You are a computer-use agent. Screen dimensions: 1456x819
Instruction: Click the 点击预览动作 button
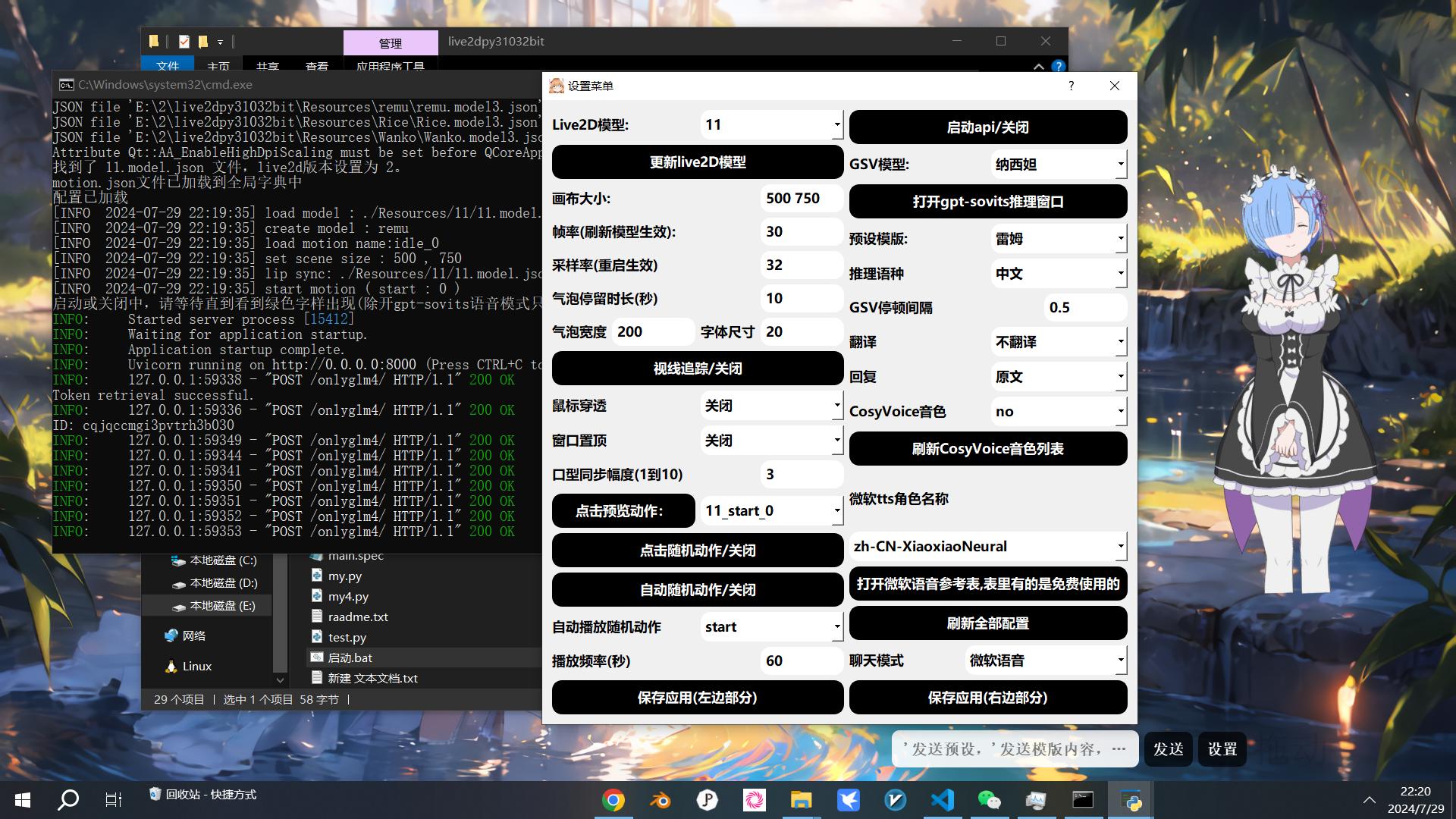point(623,511)
